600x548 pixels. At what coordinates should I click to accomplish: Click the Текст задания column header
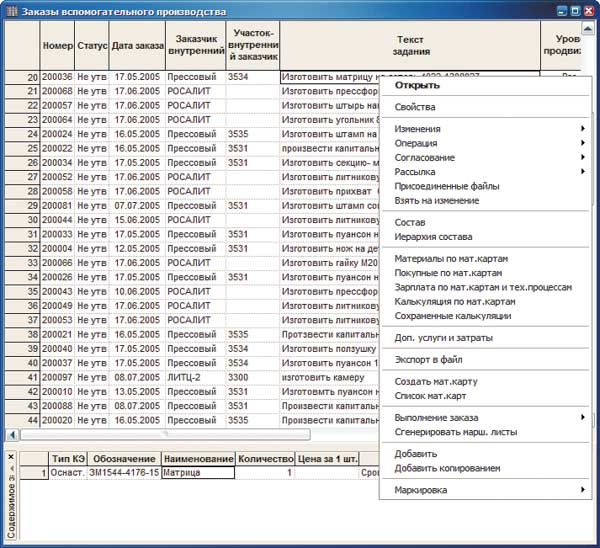pyautogui.click(x=410, y=46)
